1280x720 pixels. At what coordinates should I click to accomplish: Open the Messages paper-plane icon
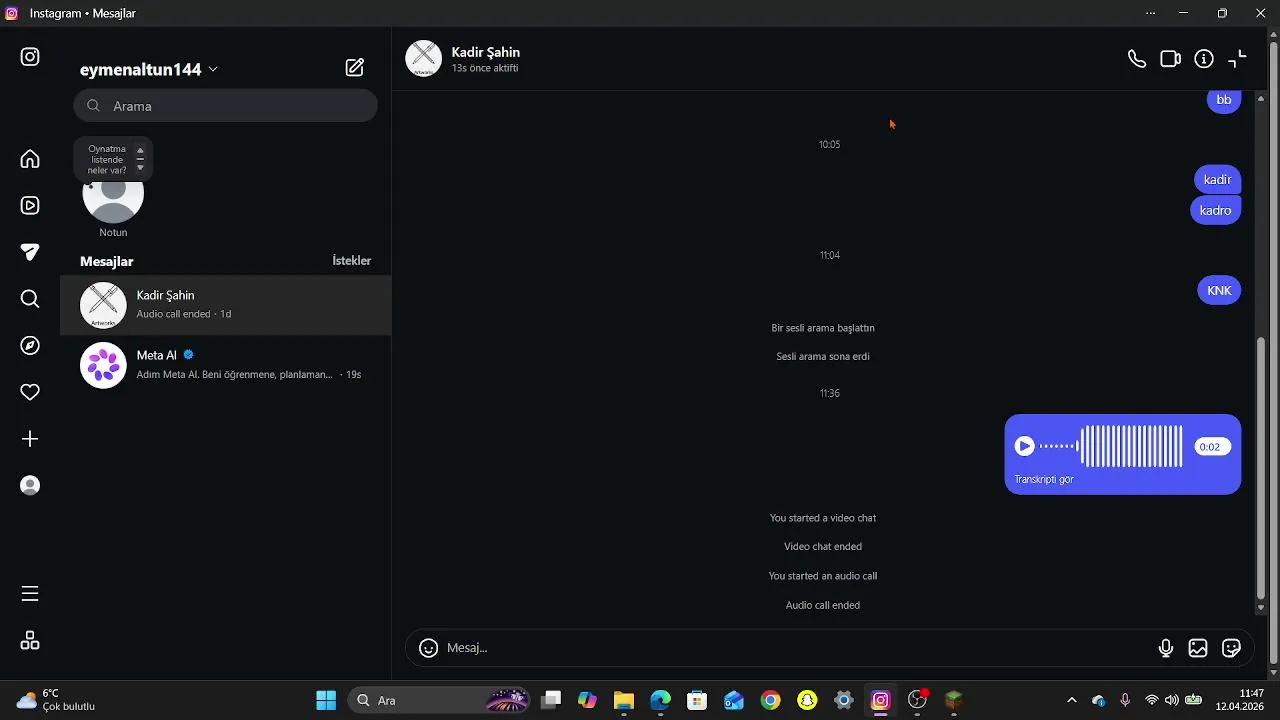(30, 252)
